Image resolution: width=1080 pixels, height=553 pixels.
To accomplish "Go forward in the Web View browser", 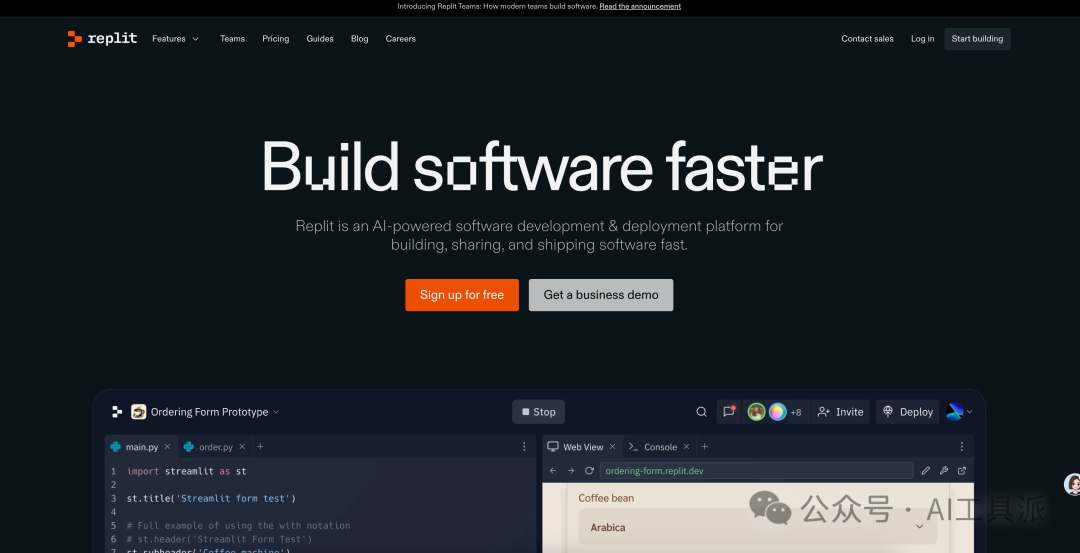I will pos(570,471).
